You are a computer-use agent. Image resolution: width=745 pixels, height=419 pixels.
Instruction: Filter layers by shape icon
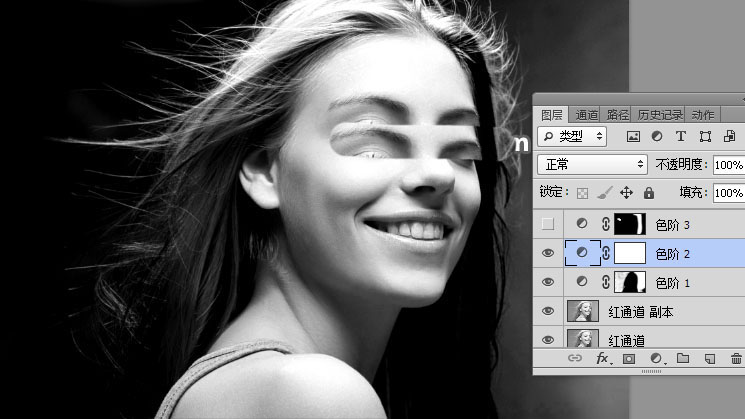pos(705,136)
